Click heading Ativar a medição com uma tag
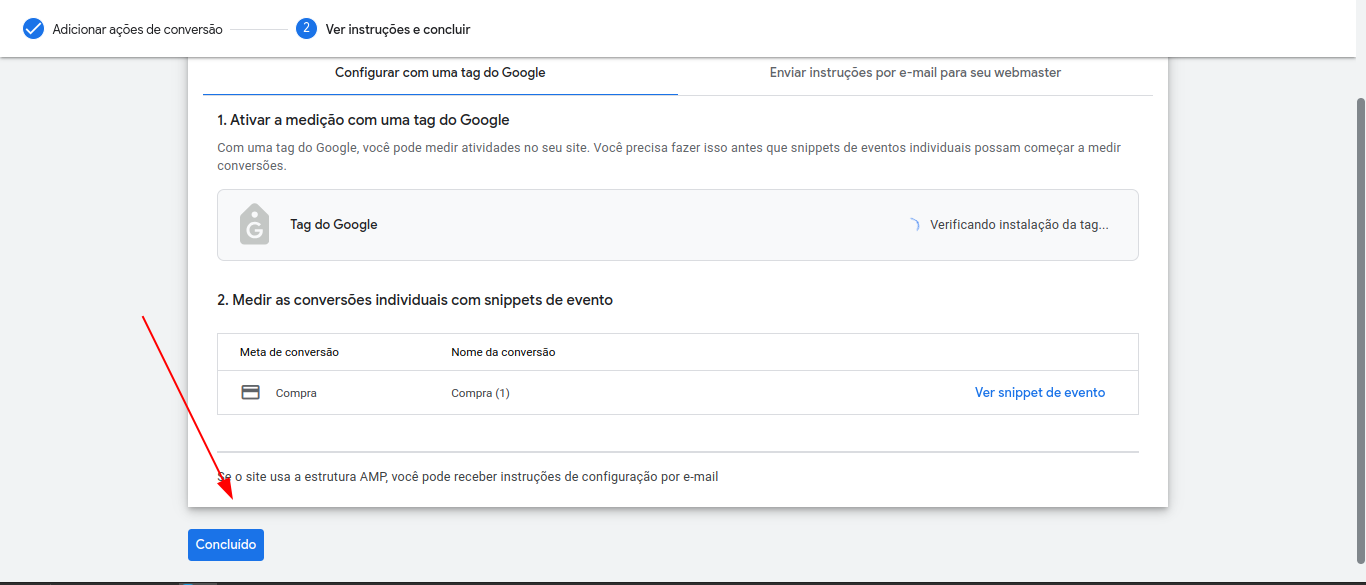The image size is (1366, 585). 363,120
